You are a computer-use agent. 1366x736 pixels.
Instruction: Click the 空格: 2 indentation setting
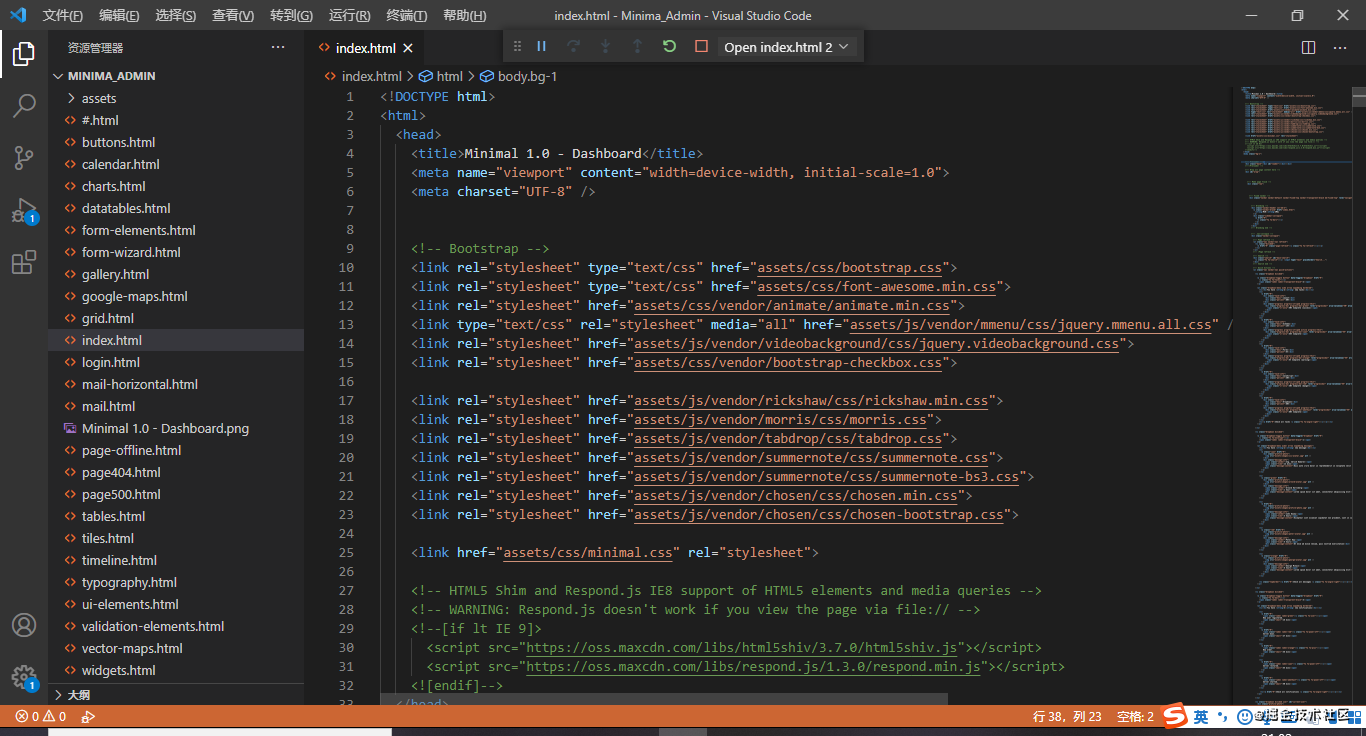[x=1135, y=716]
